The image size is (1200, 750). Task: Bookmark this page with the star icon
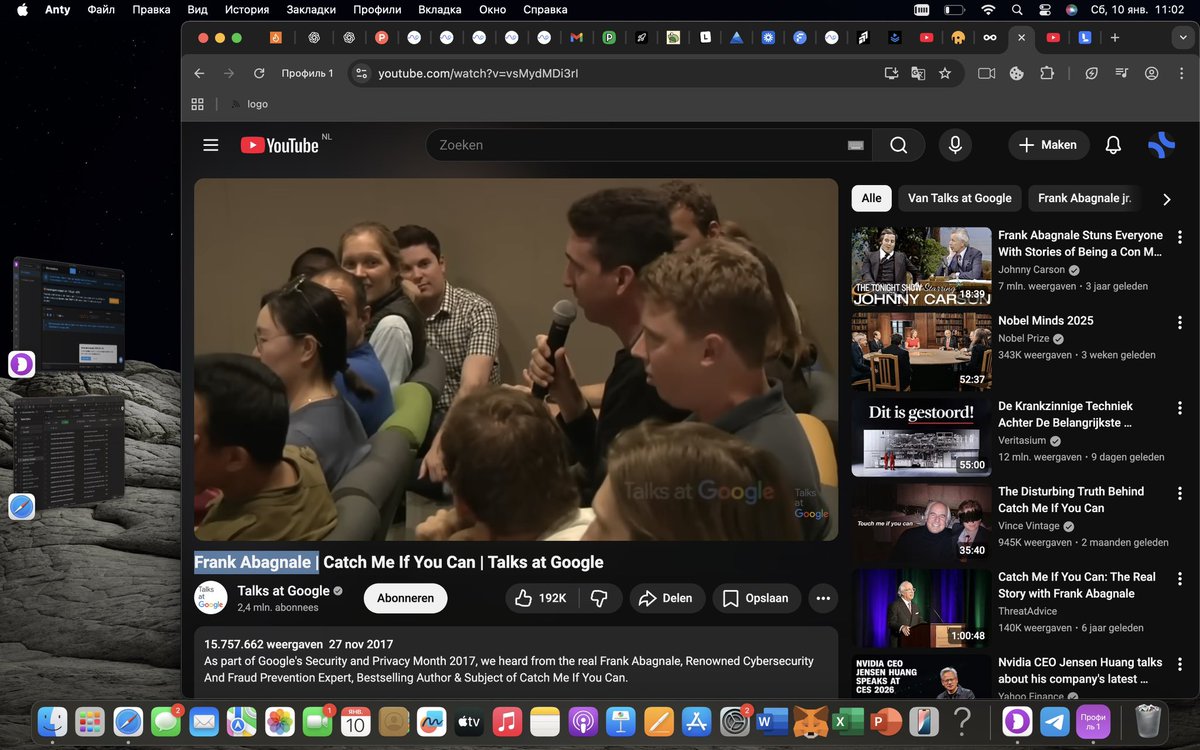coord(945,73)
